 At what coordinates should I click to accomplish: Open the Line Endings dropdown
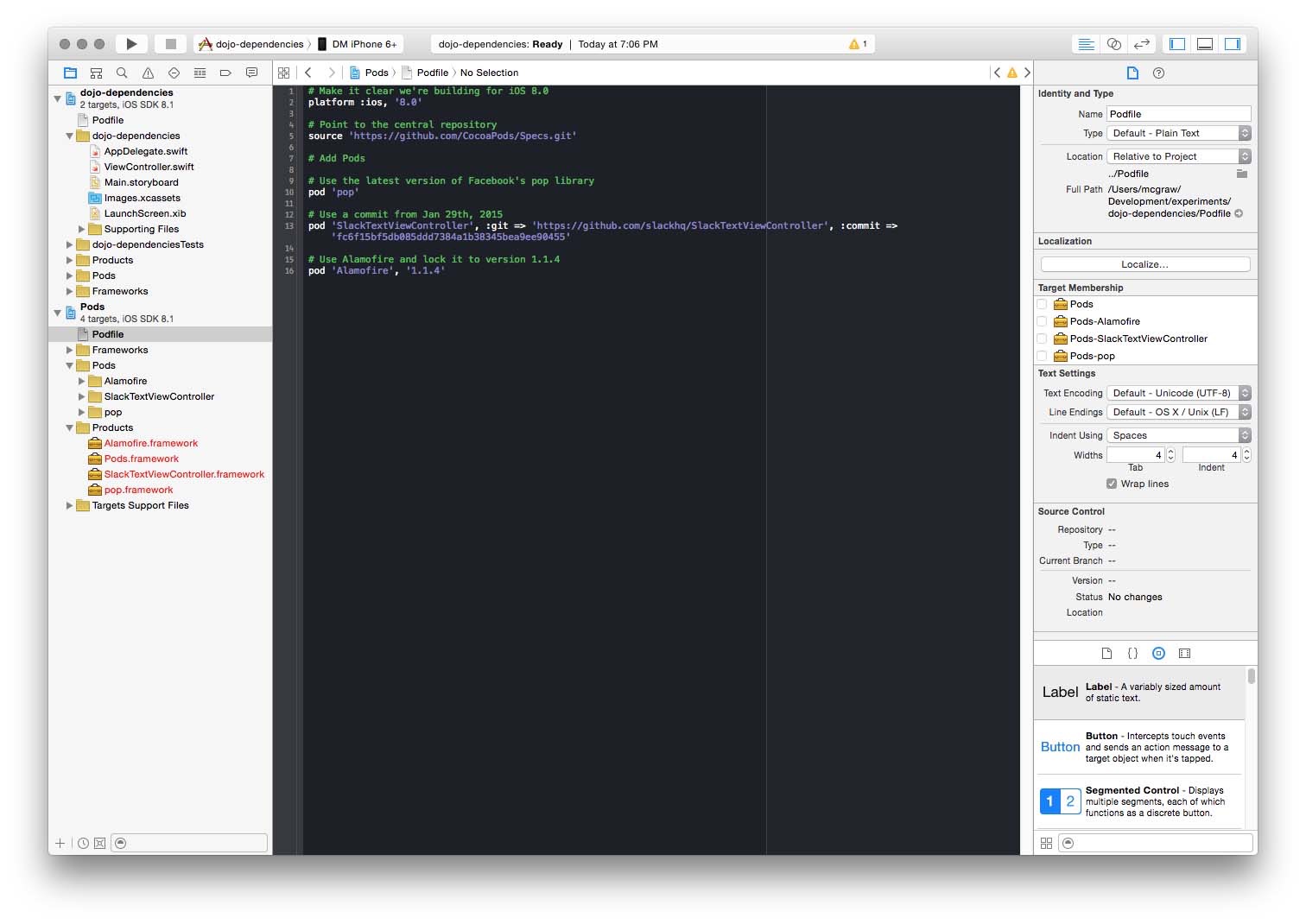pos(1179,412)
